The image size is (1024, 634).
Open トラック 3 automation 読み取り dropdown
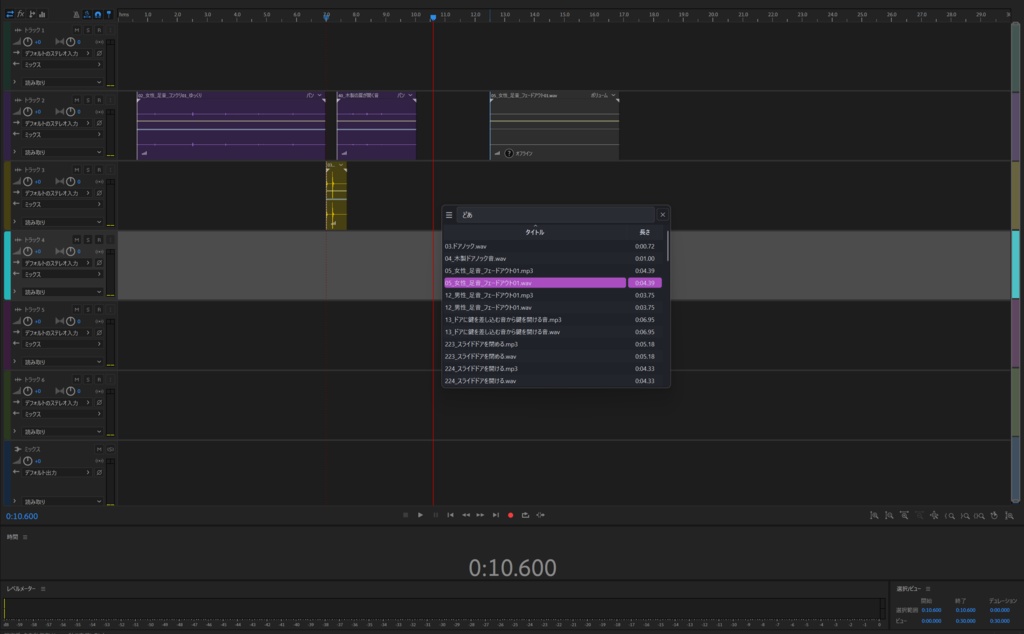point(63,222)
